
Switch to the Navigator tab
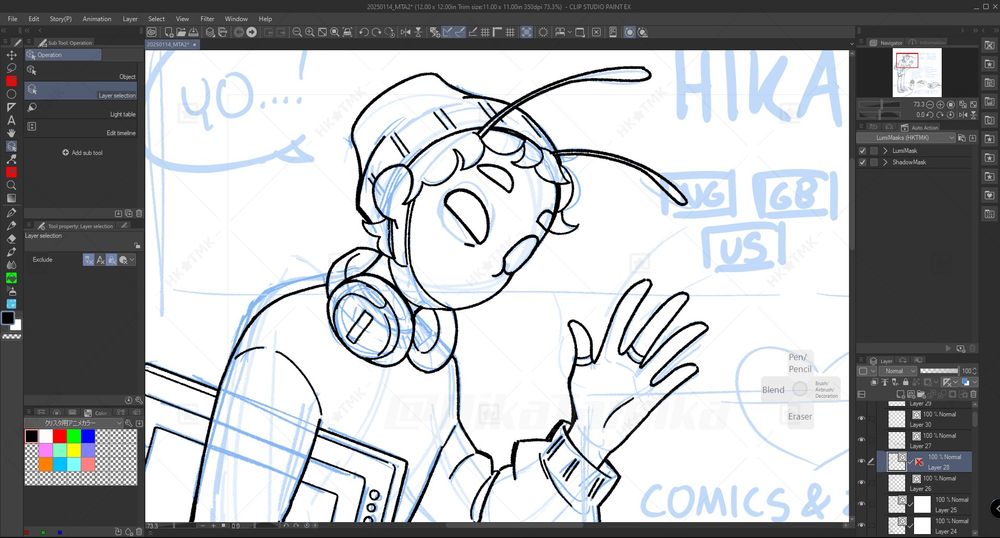point(886,43)
